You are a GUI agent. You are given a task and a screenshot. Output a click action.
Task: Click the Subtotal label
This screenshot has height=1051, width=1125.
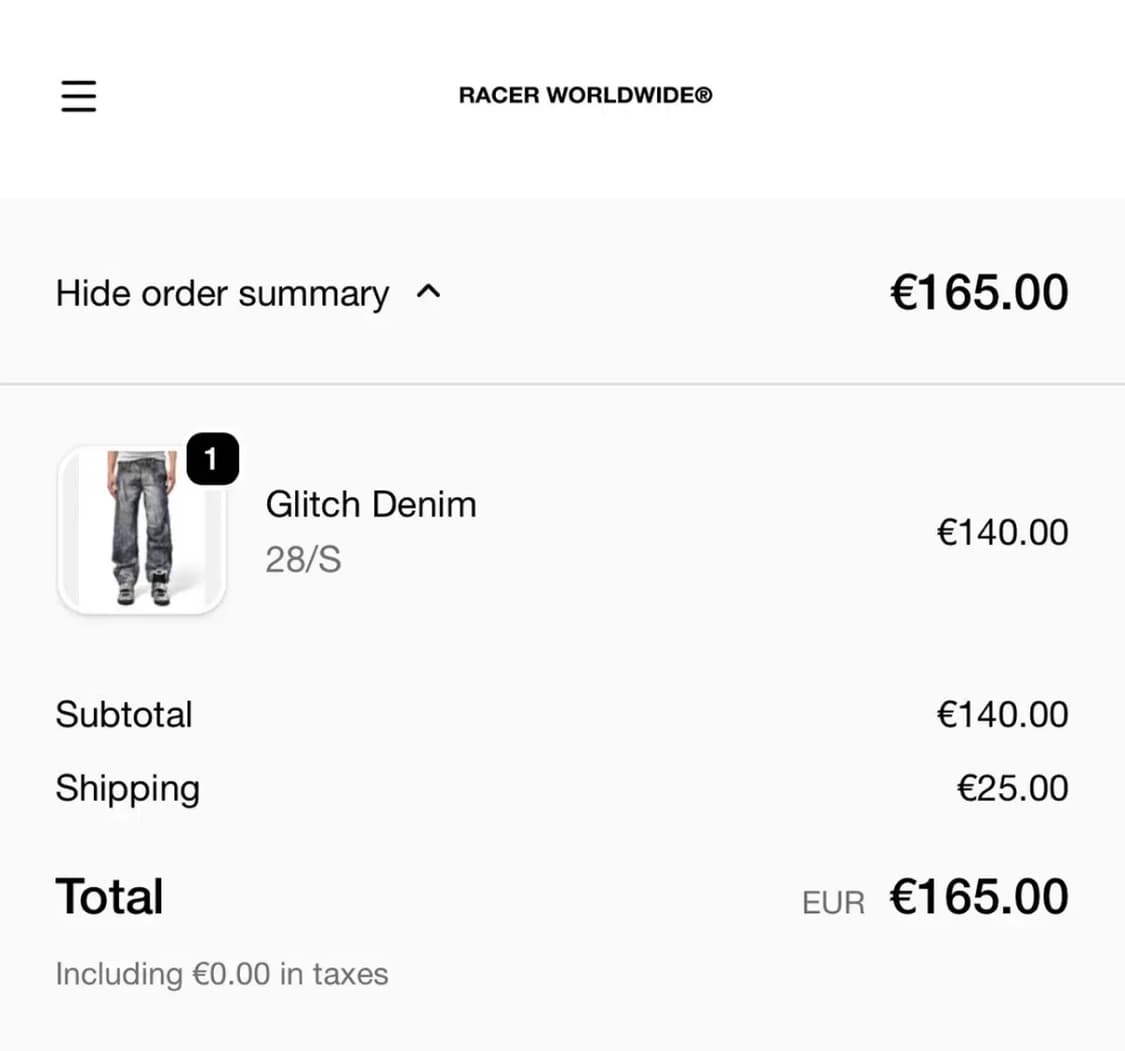coord(124,715)
